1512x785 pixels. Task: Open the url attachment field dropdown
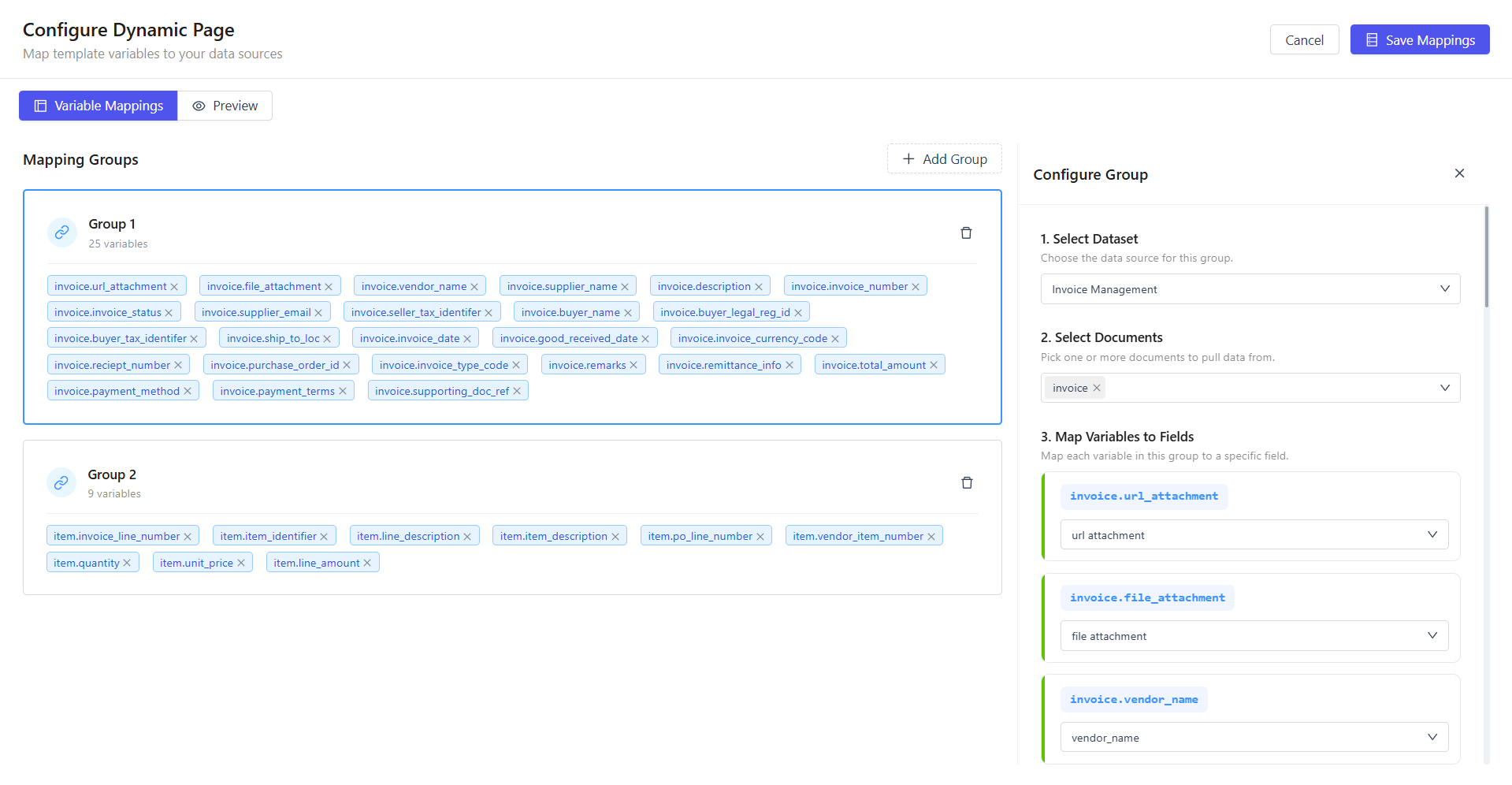(1254, 534)
